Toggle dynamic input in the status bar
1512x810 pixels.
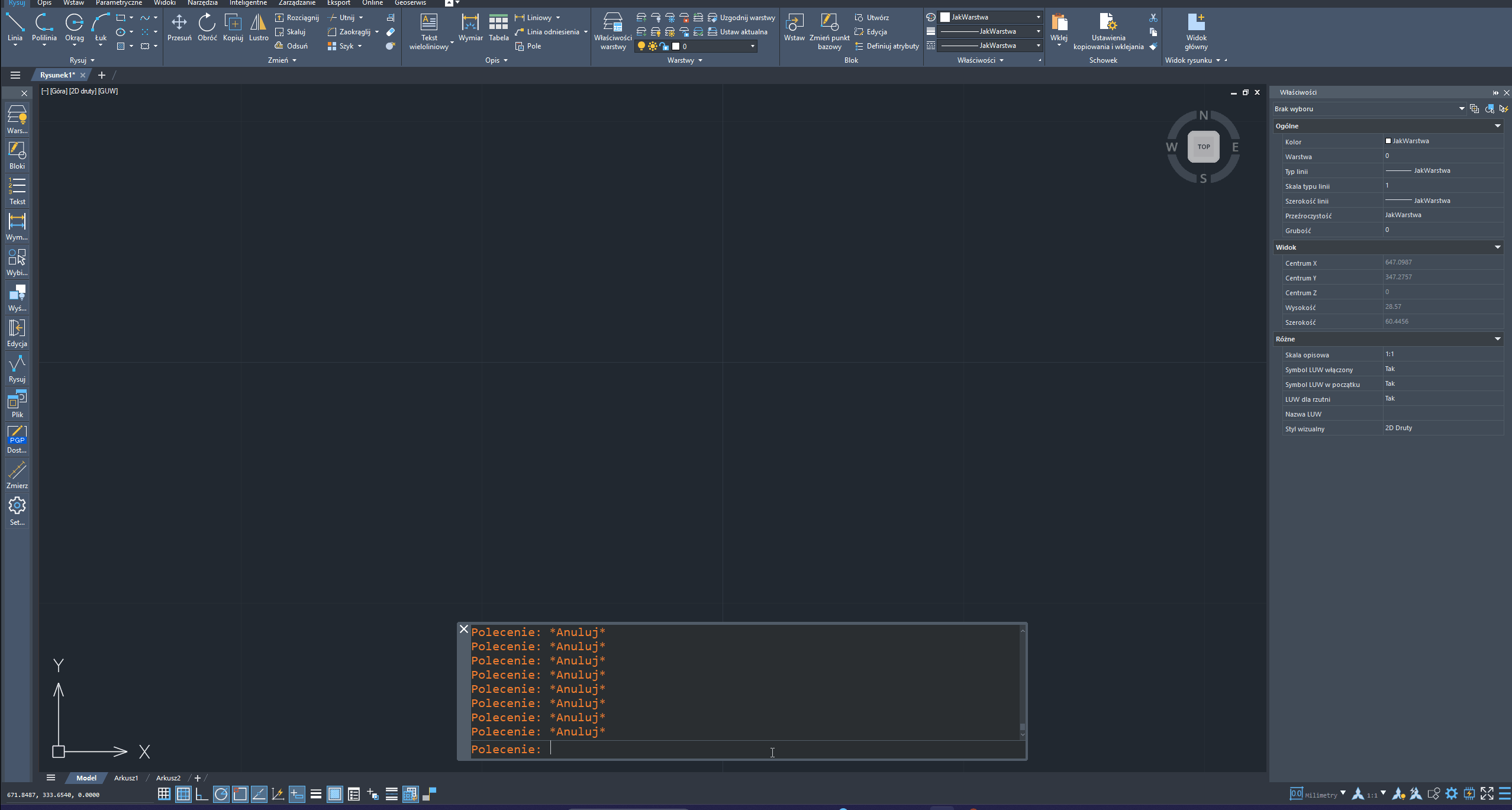(x=296, y=794)
